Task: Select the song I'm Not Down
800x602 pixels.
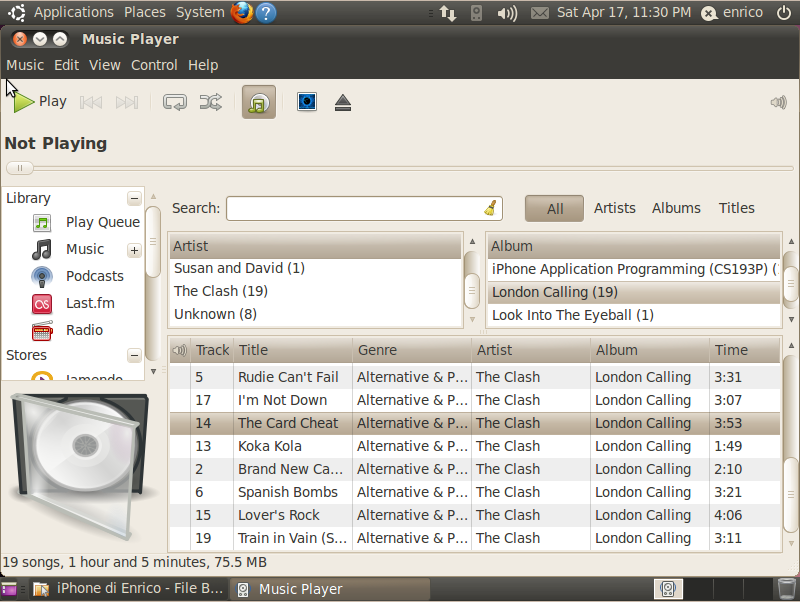Action: tap(475, 400)
